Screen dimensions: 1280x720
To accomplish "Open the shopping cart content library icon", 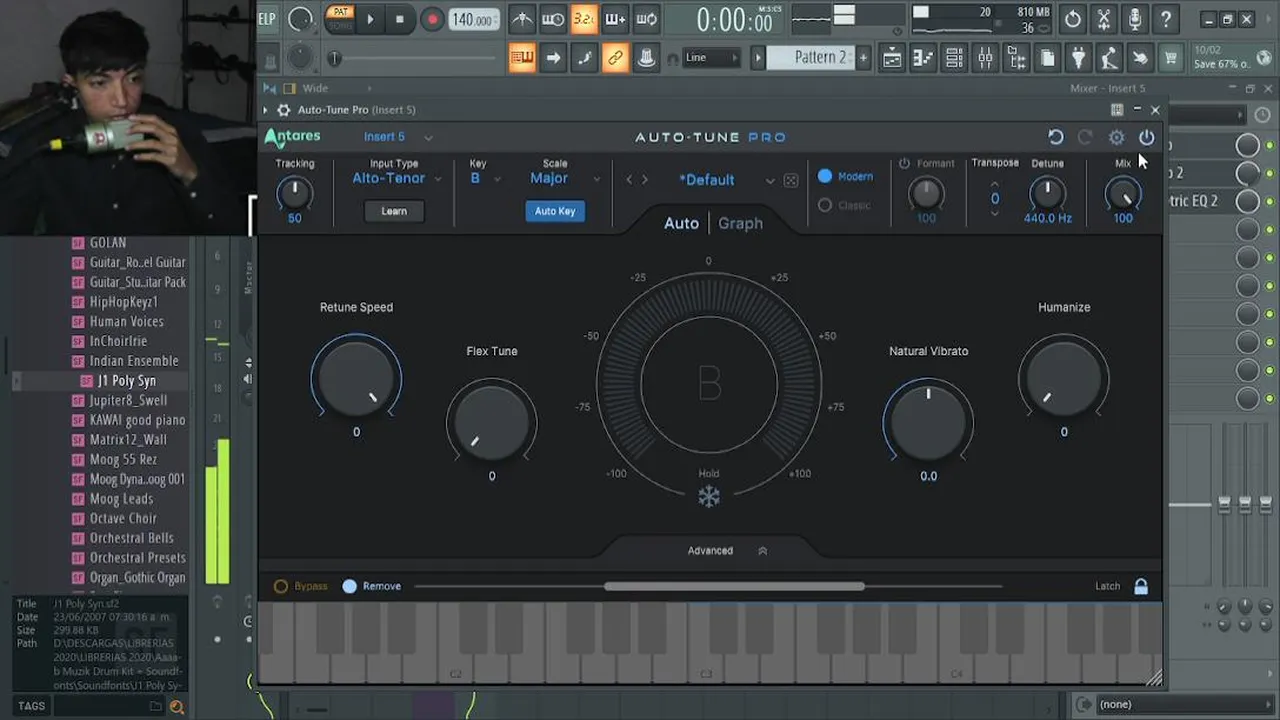I will [x=1171, y=58].
